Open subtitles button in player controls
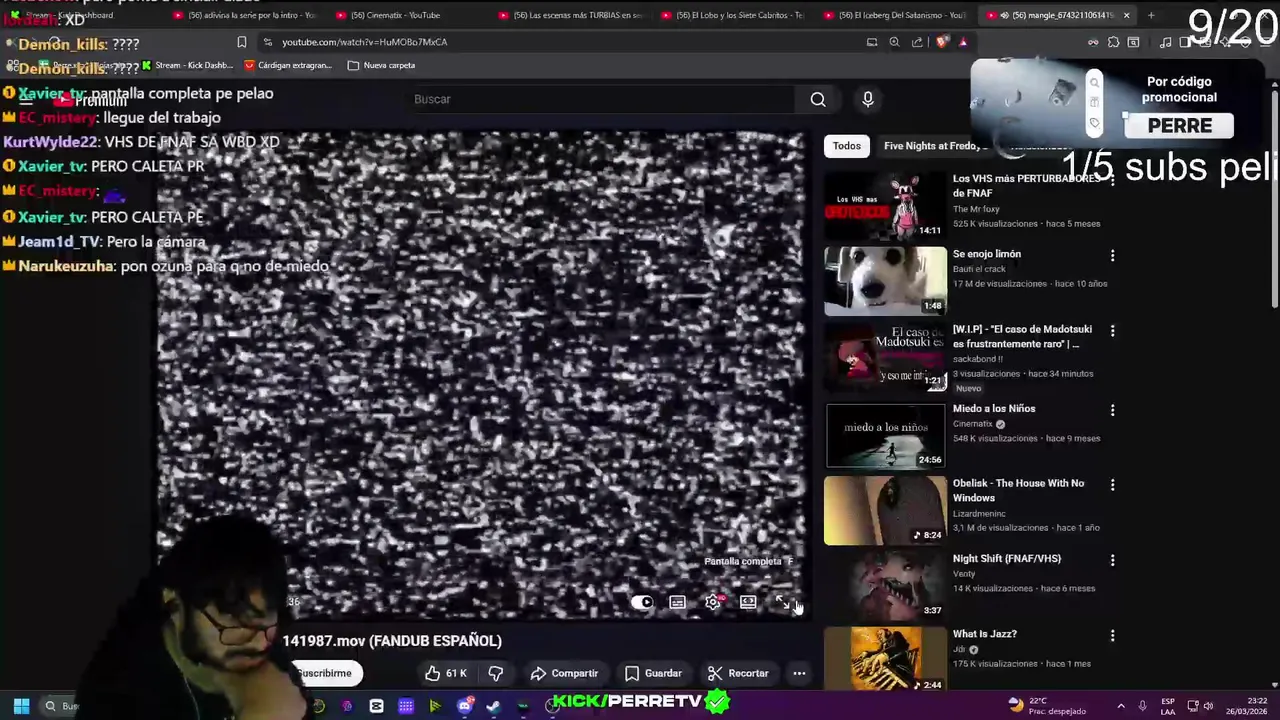The image size is (1280, 720). [x=677, y=602]
